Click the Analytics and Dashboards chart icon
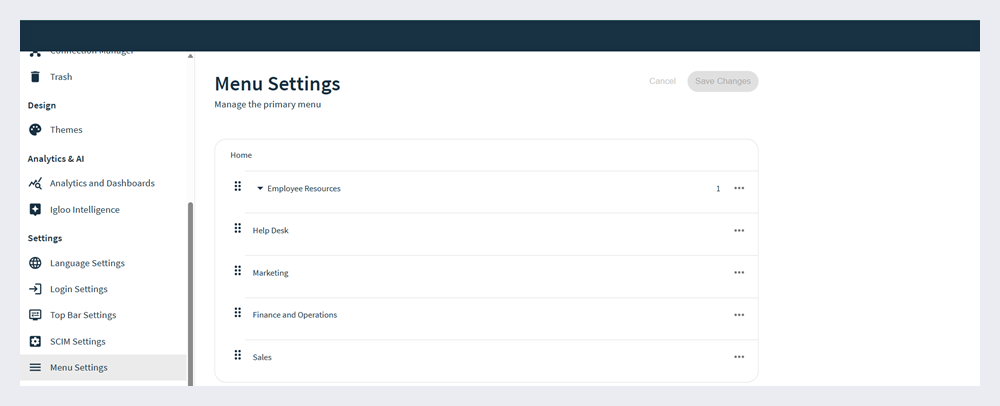 [35, 183]
